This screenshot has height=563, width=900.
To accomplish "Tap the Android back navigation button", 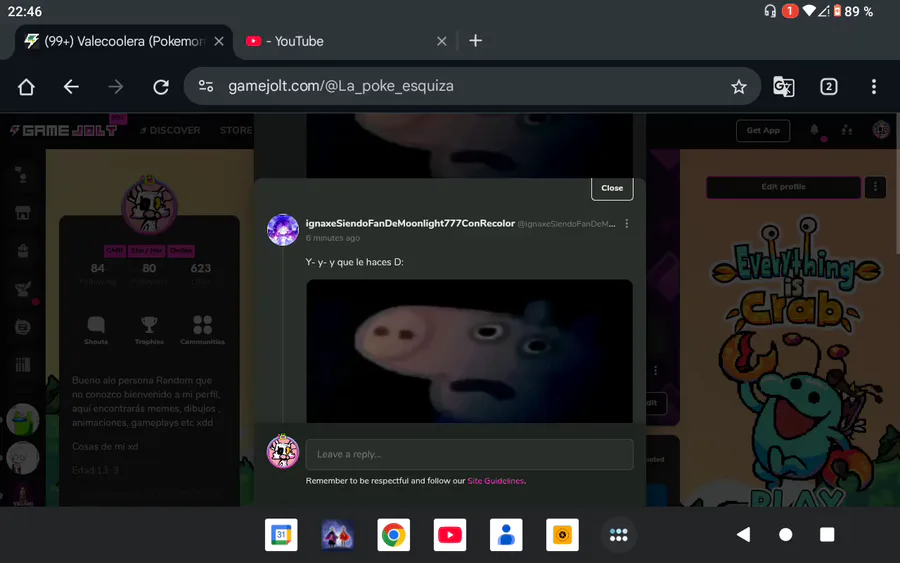I will pos(743,535).
